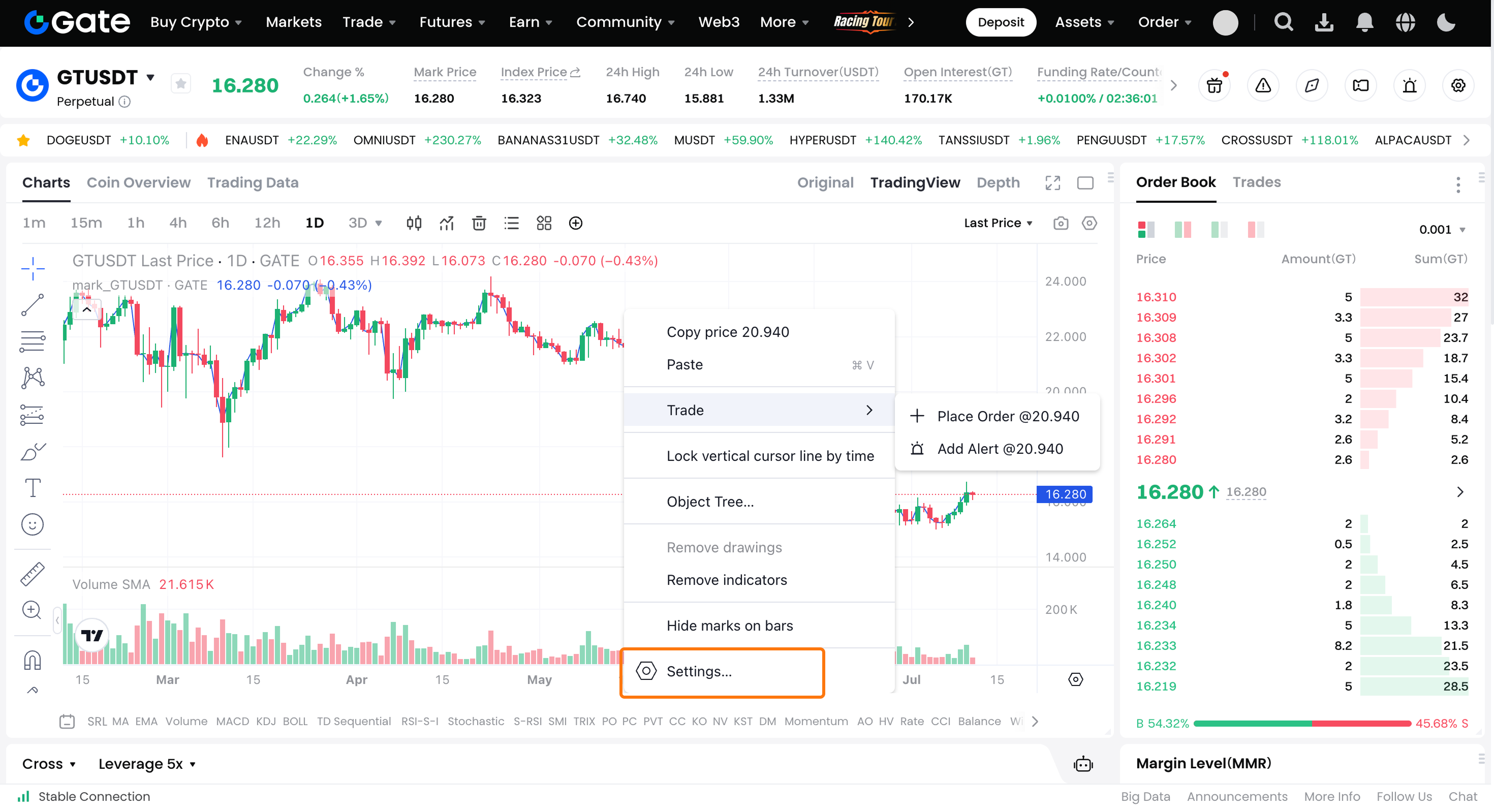Open order book 0.001 precision dropdown
Image resolution: width=1494 pixels, height=812 pixels.
point(1442,230)
